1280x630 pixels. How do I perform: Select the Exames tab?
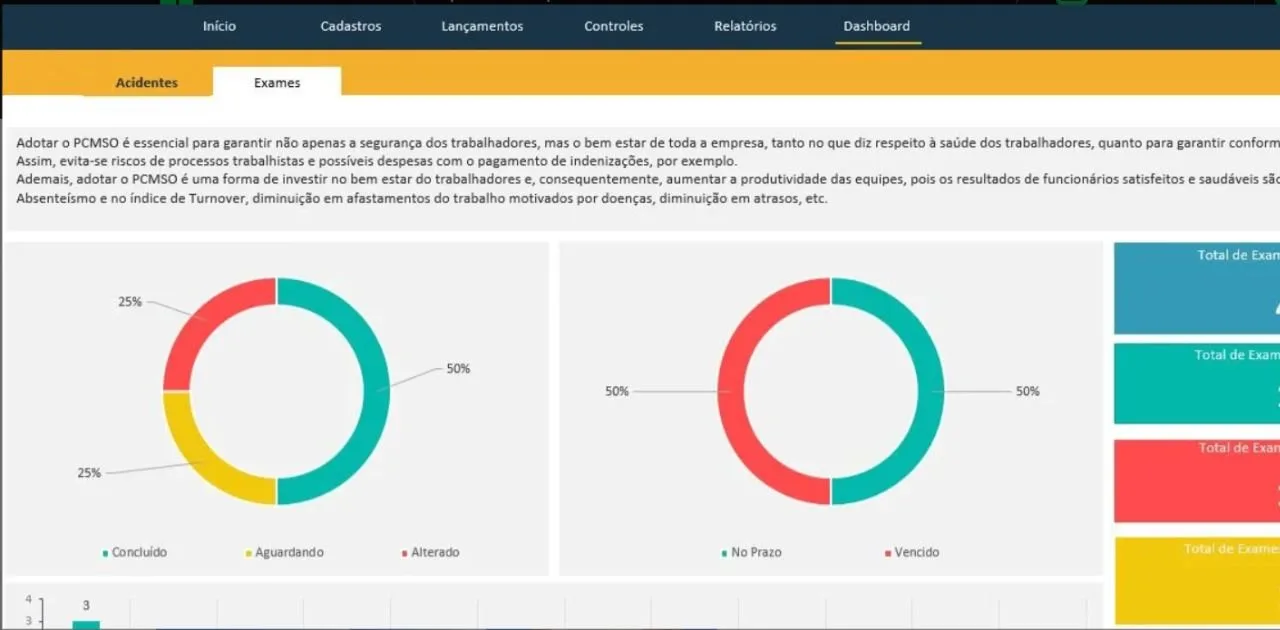click(277, 83)
